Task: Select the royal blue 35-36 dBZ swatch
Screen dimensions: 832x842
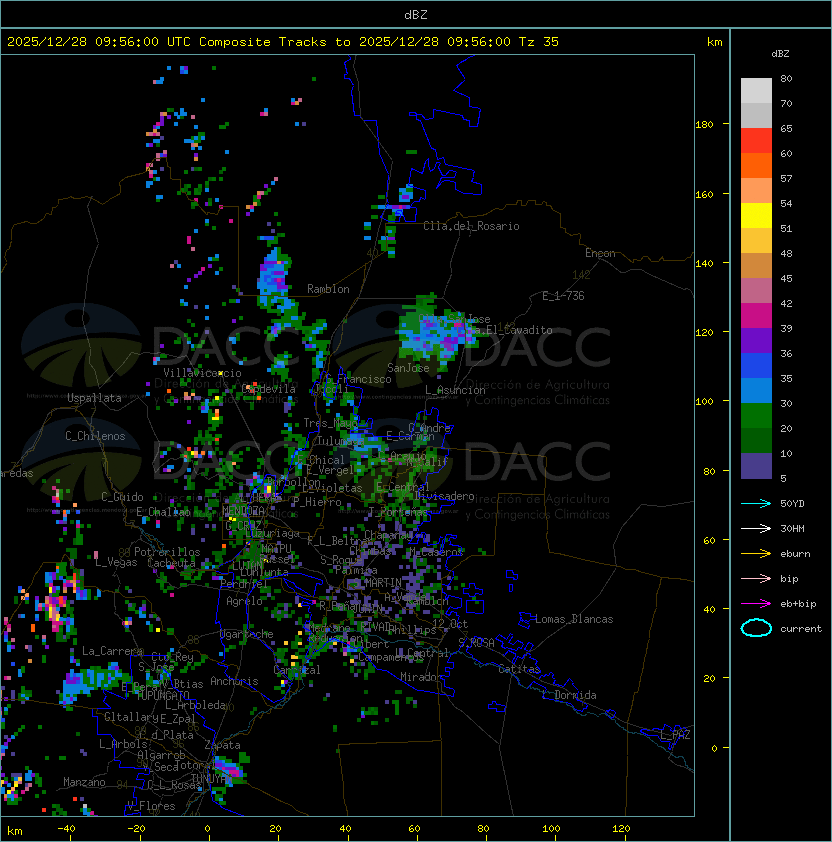Action: (756, 365)
